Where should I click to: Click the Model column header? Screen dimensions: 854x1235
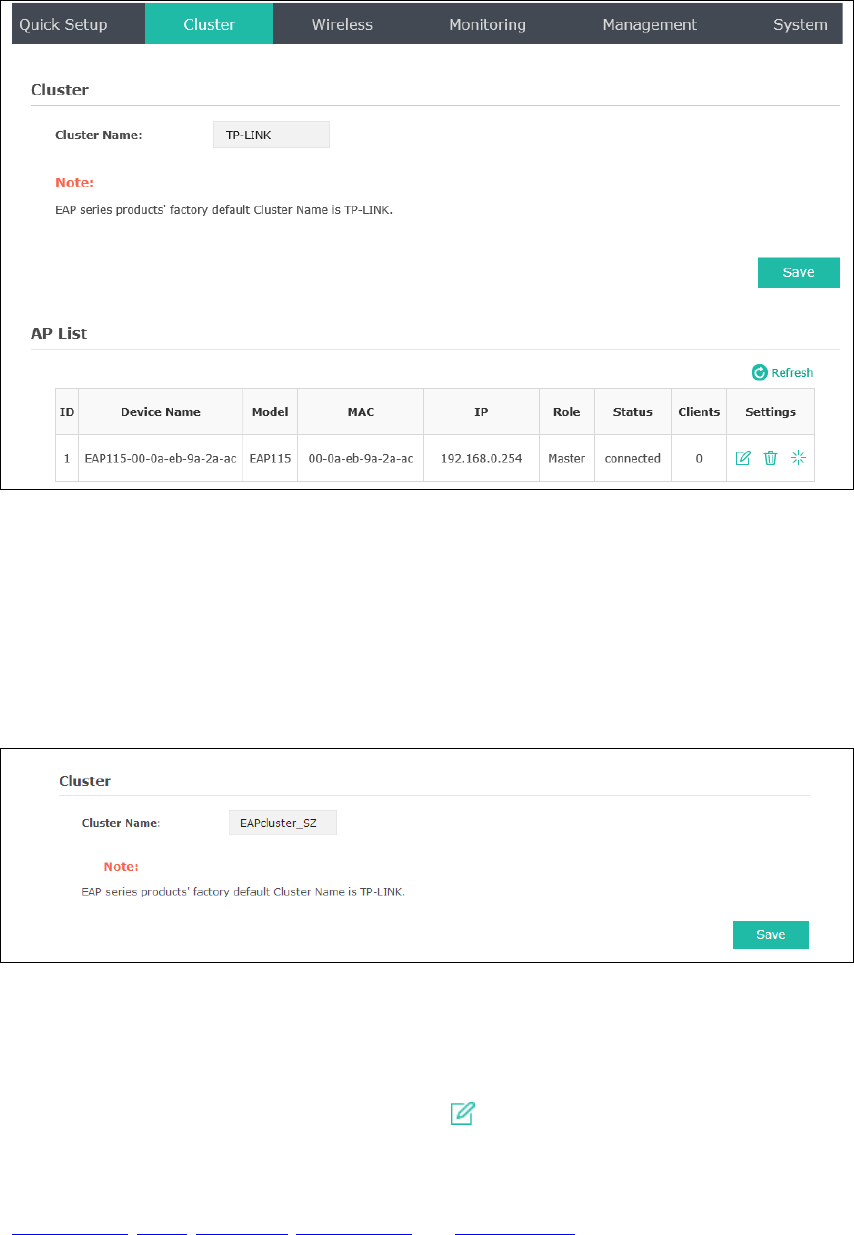pos(270,412)
